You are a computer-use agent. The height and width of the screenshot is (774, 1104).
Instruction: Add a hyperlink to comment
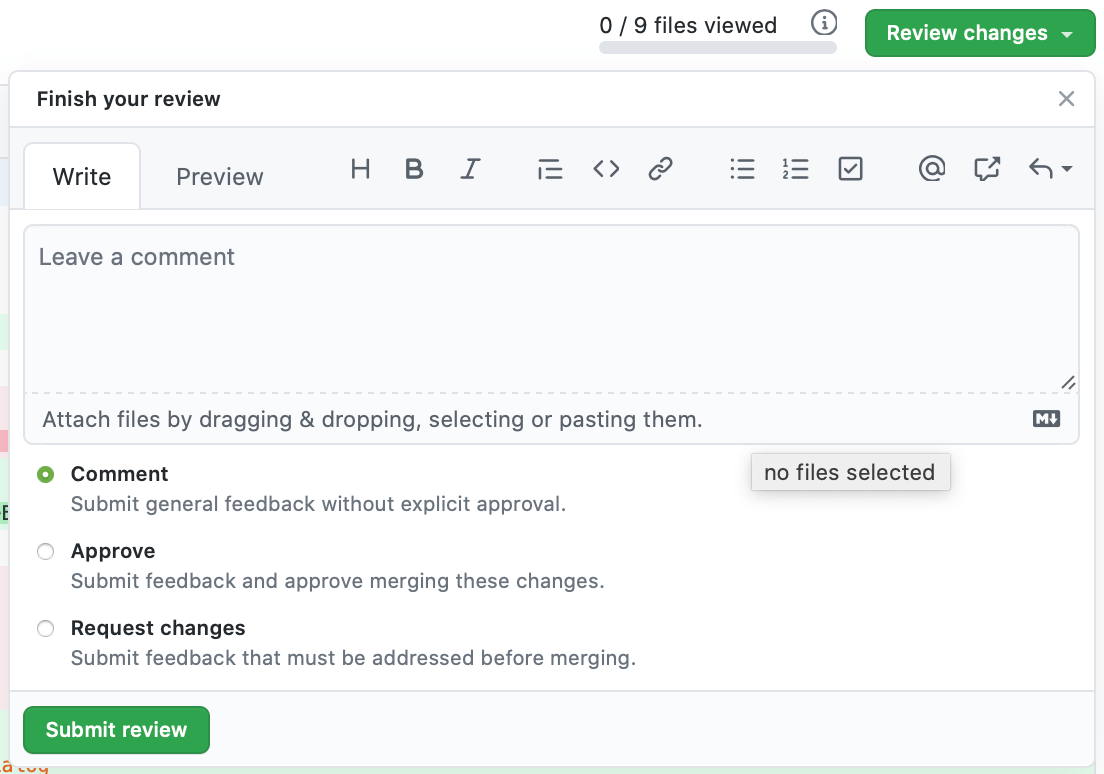660,169
